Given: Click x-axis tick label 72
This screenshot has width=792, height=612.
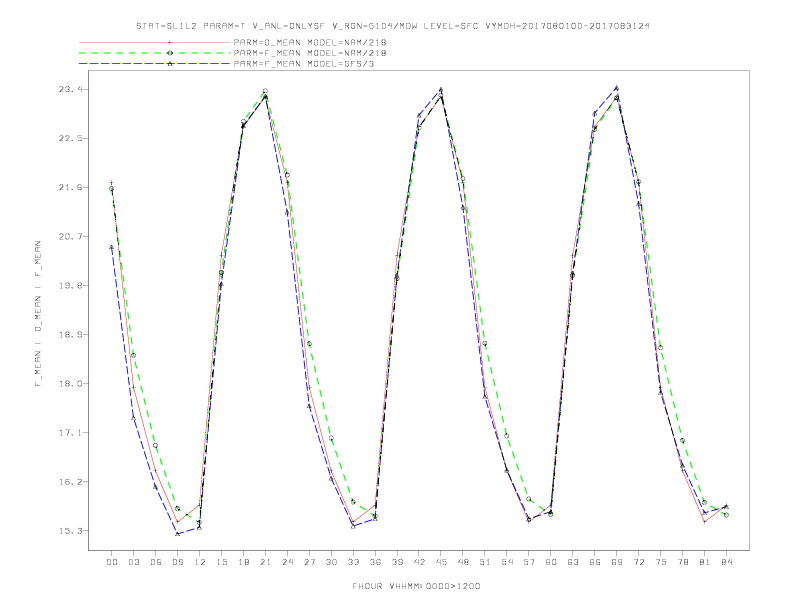Looking at the screenshot, I should pyautogui.click(x=639, y=562).
